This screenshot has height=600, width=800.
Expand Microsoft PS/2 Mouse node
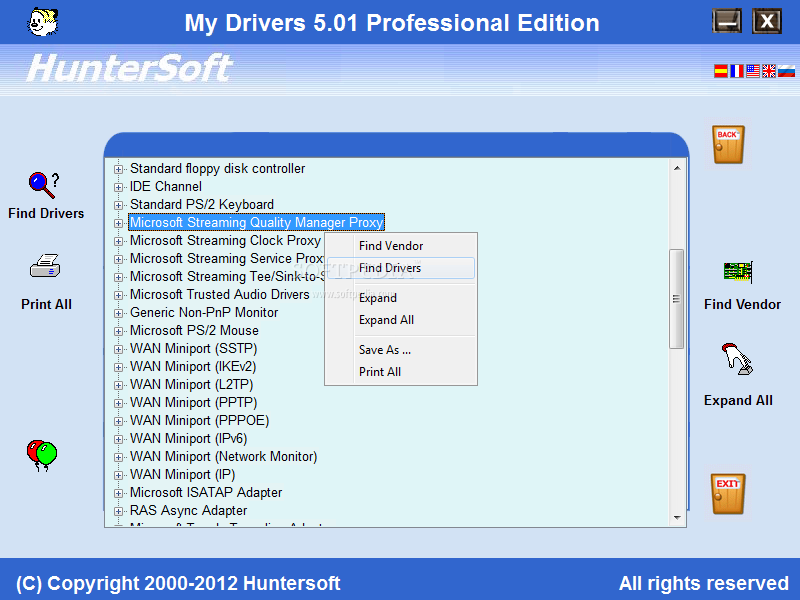[x=118, y=331]
